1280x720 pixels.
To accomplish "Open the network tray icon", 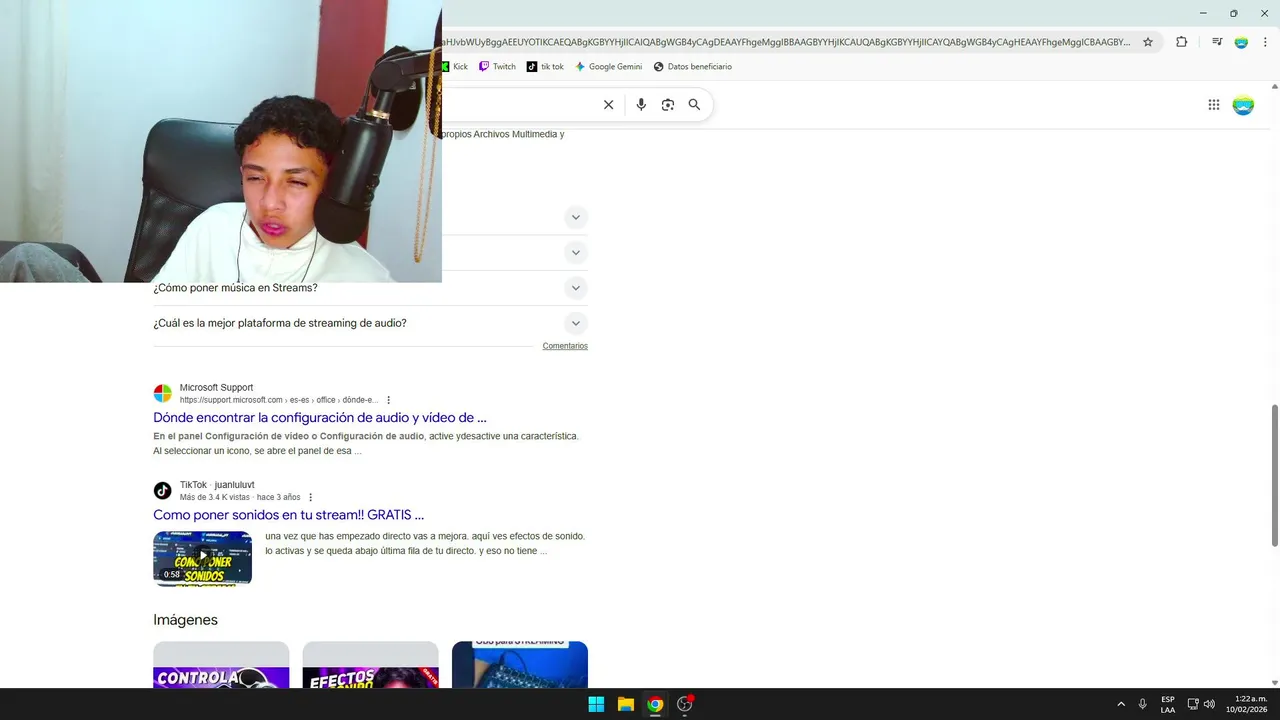I will [1193, 704].
